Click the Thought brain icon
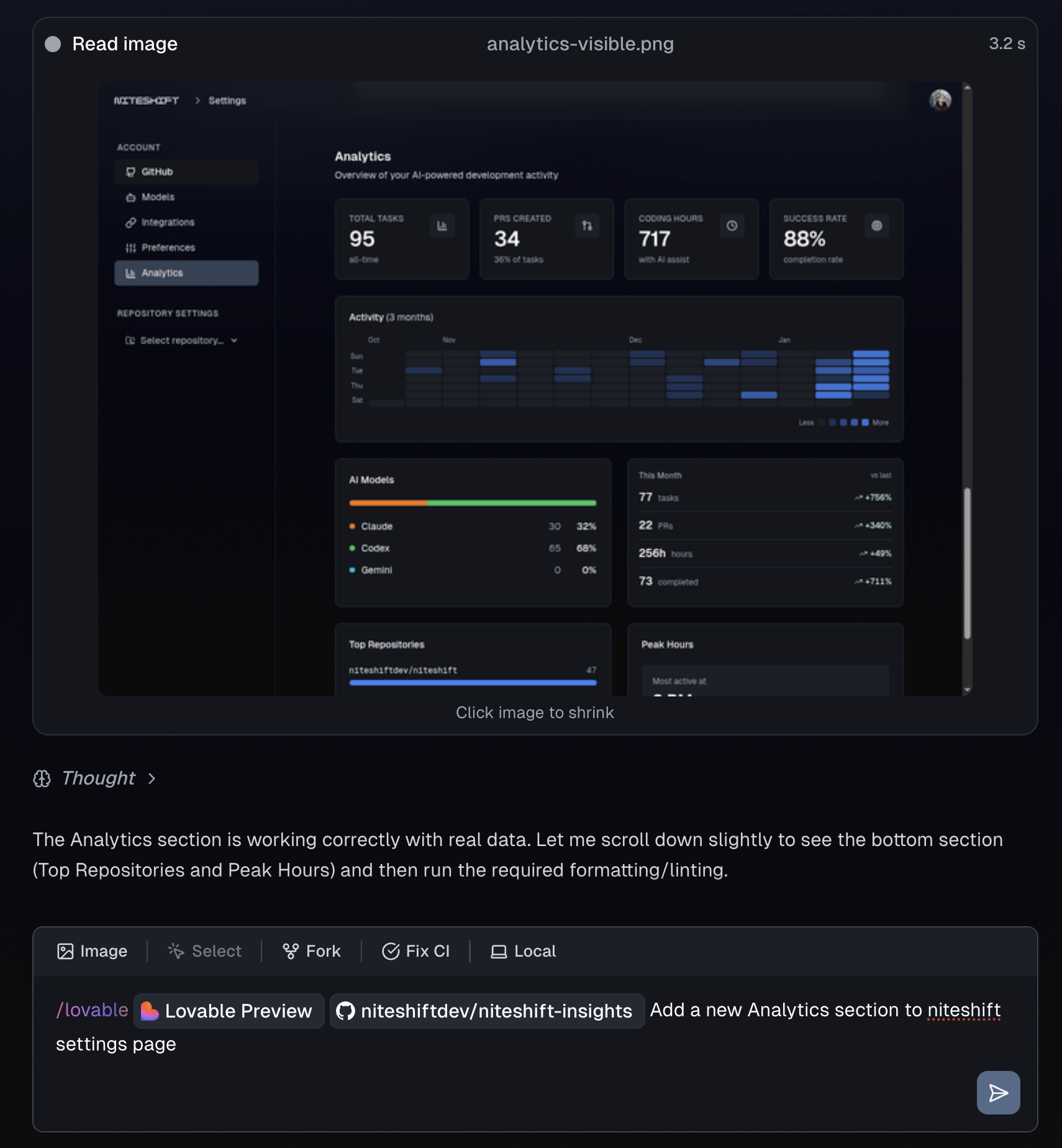The height and width of the screenshot is (1148, 1062). click(x=42, y=778)
